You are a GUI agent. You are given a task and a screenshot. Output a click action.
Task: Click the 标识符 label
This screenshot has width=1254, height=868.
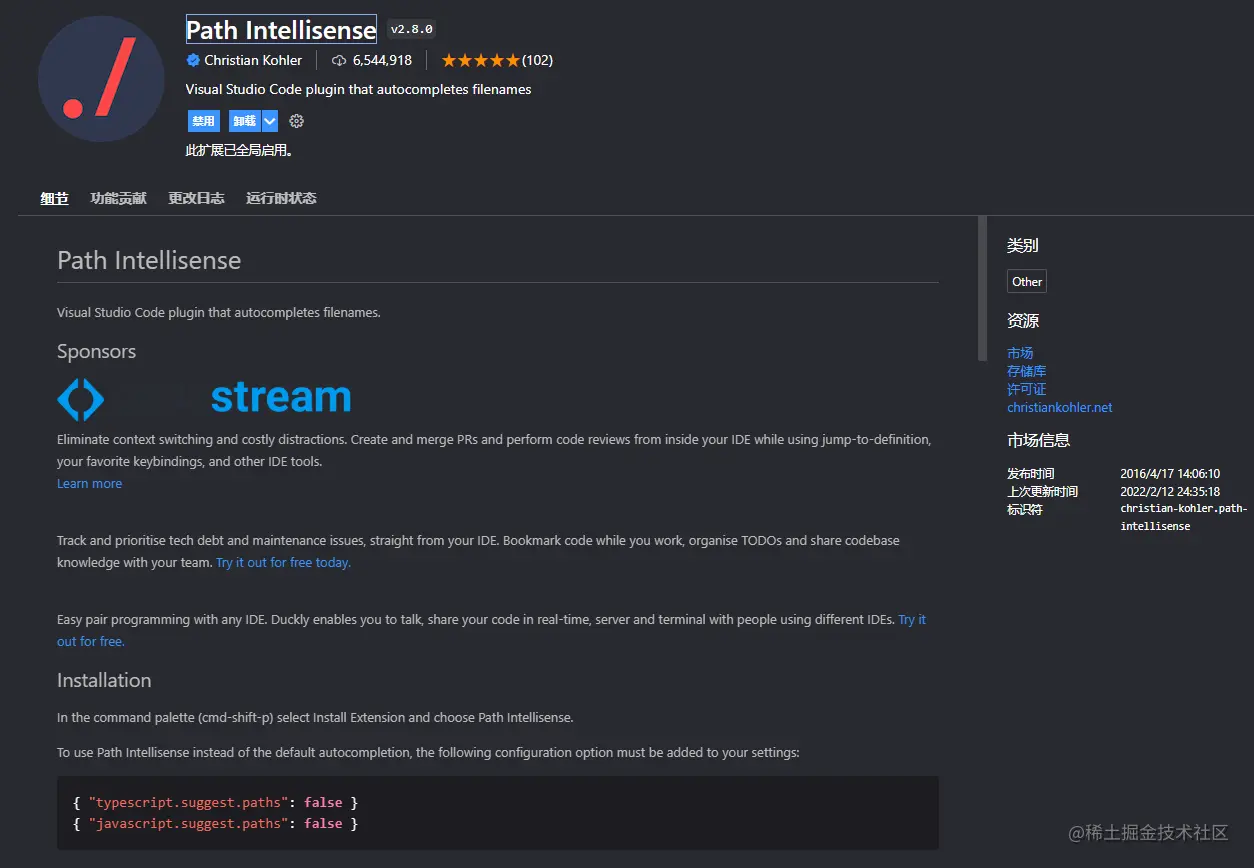(1025, 510)
